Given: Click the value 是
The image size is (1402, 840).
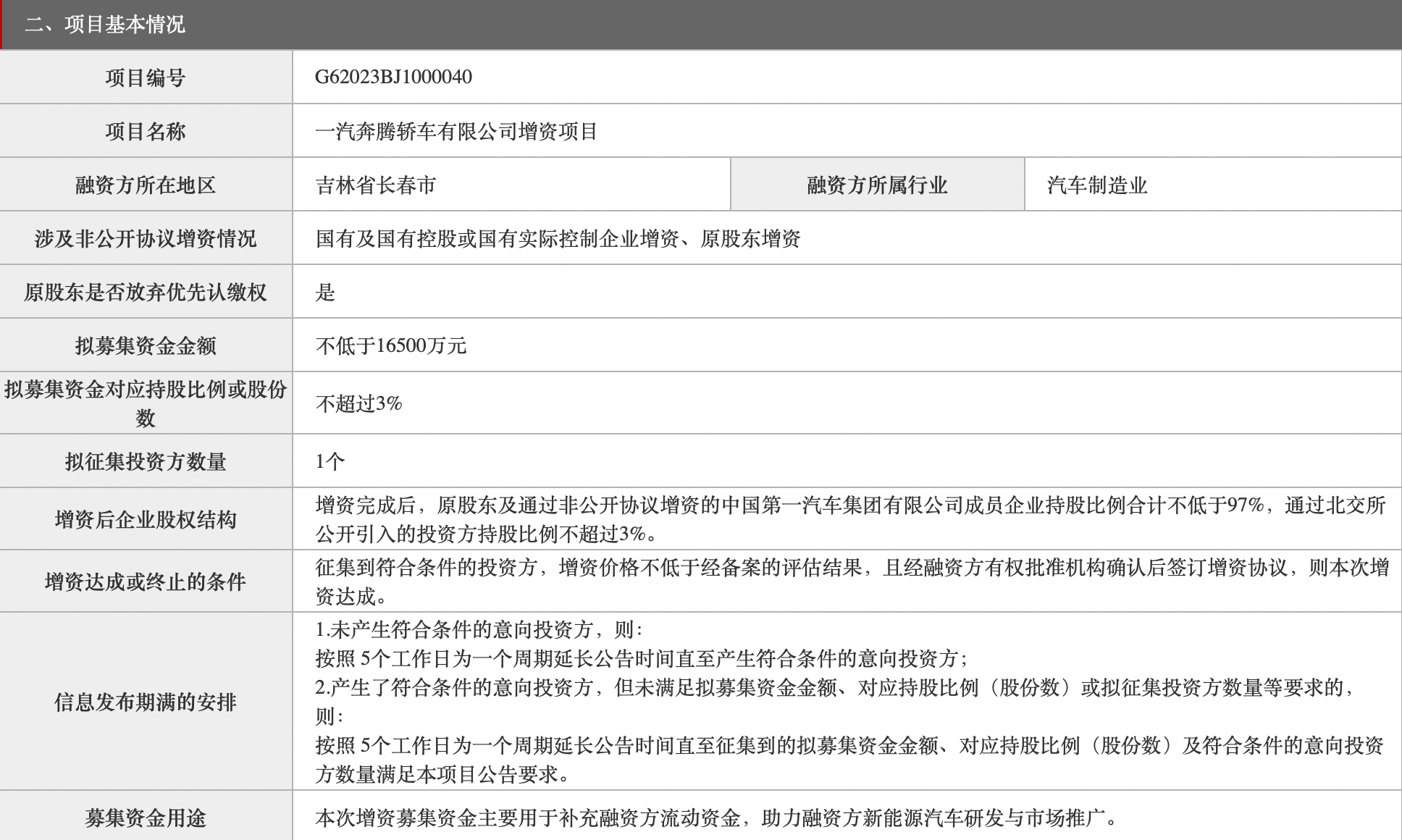Looking at the screenshot, I should tap(325, 292).
